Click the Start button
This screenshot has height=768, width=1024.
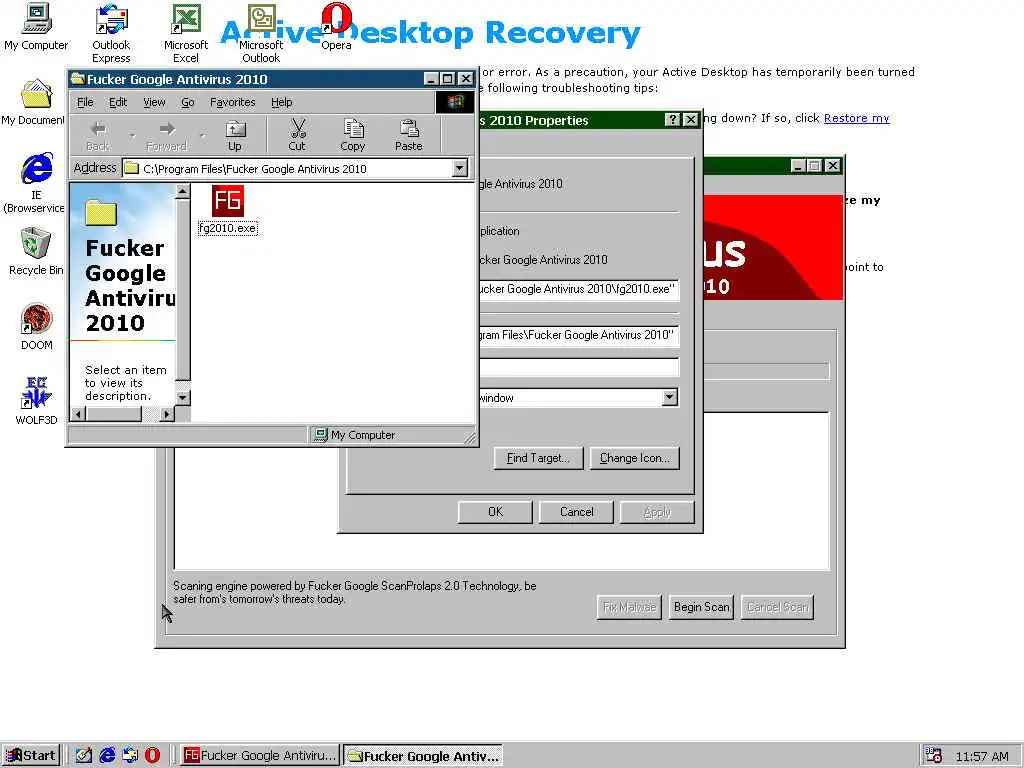coord(31,756)
